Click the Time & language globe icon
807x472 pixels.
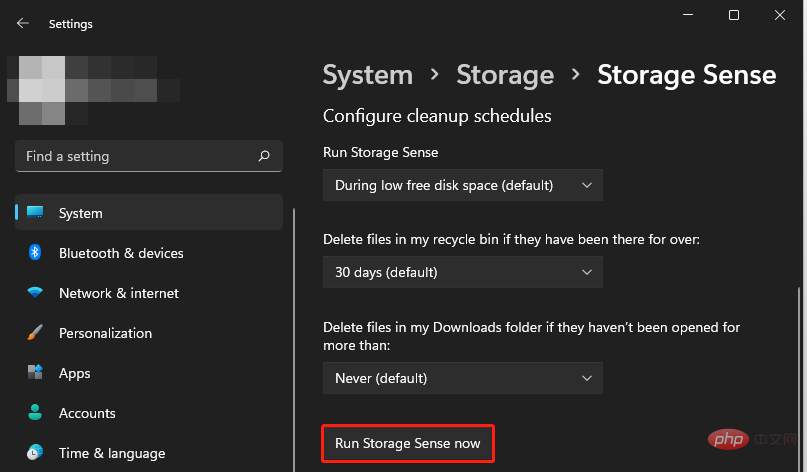pyautogui.click(x=36, y=452)
